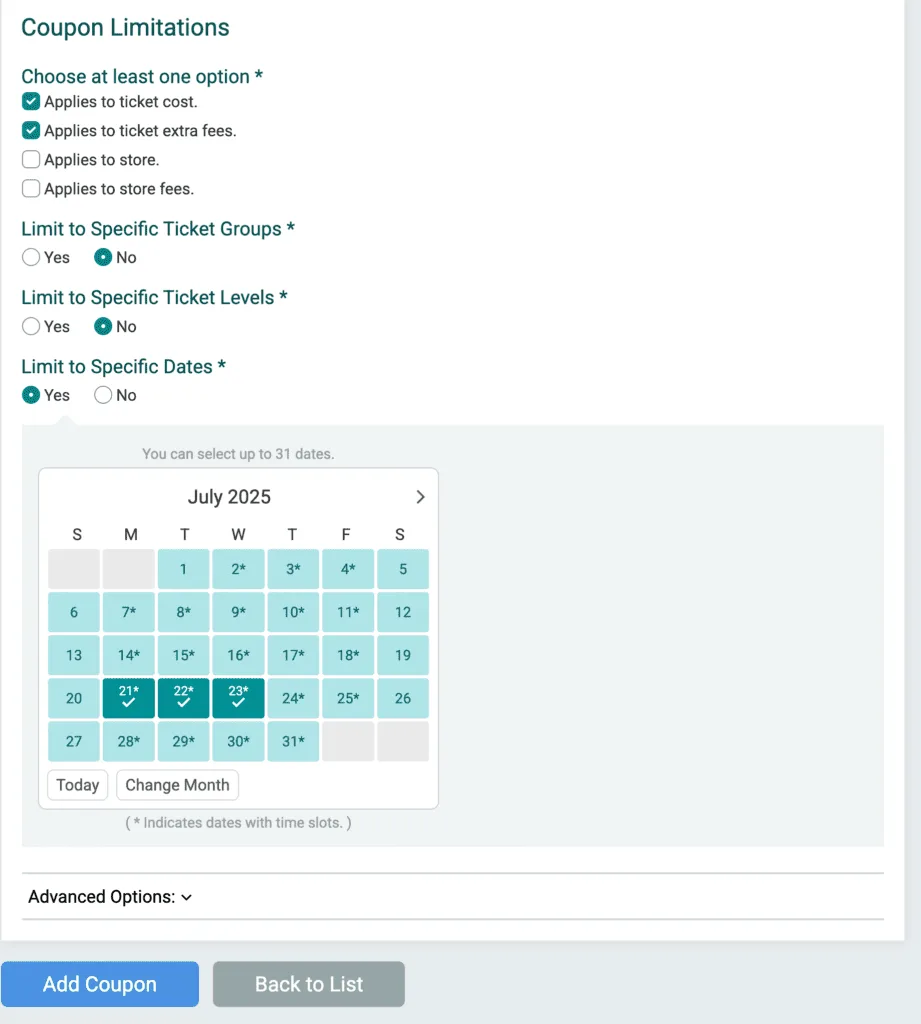Deselect July 21 in calendar
The height and width of the screenshot is (1024, 921).
pos(129,698)
